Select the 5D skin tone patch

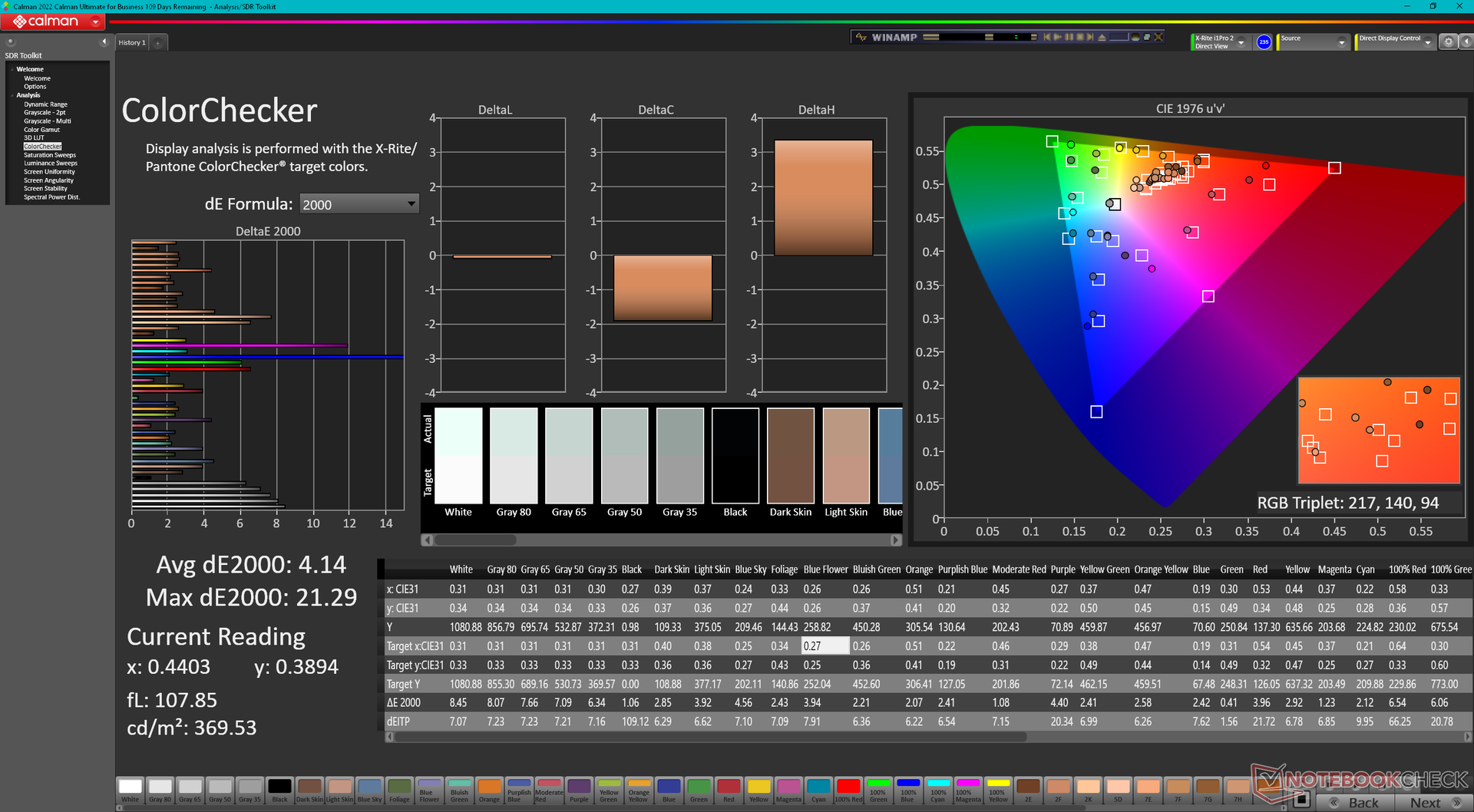[1118, 791]
